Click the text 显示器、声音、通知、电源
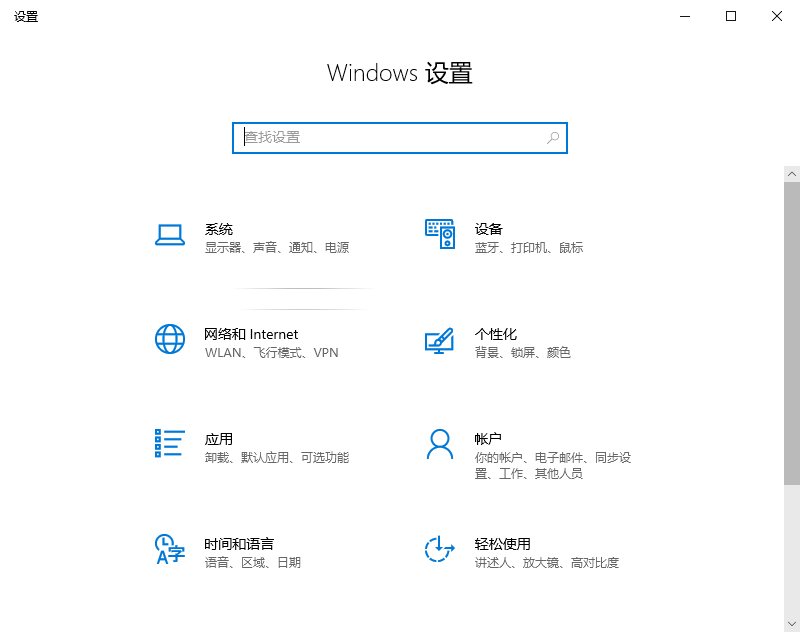The image size is (800, 632). 277,248
